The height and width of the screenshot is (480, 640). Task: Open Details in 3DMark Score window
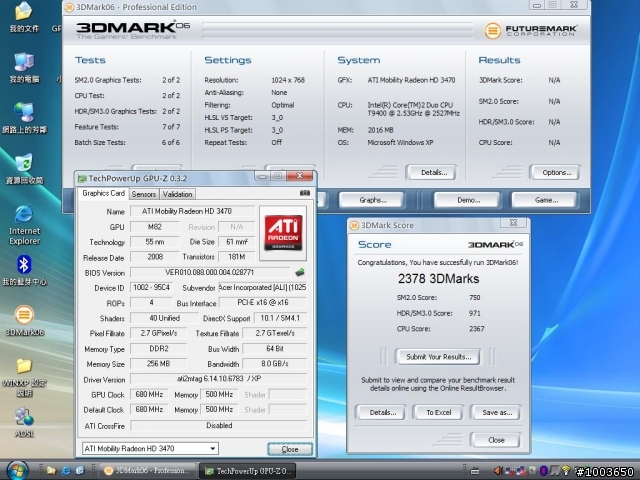(x=382, y=413)
